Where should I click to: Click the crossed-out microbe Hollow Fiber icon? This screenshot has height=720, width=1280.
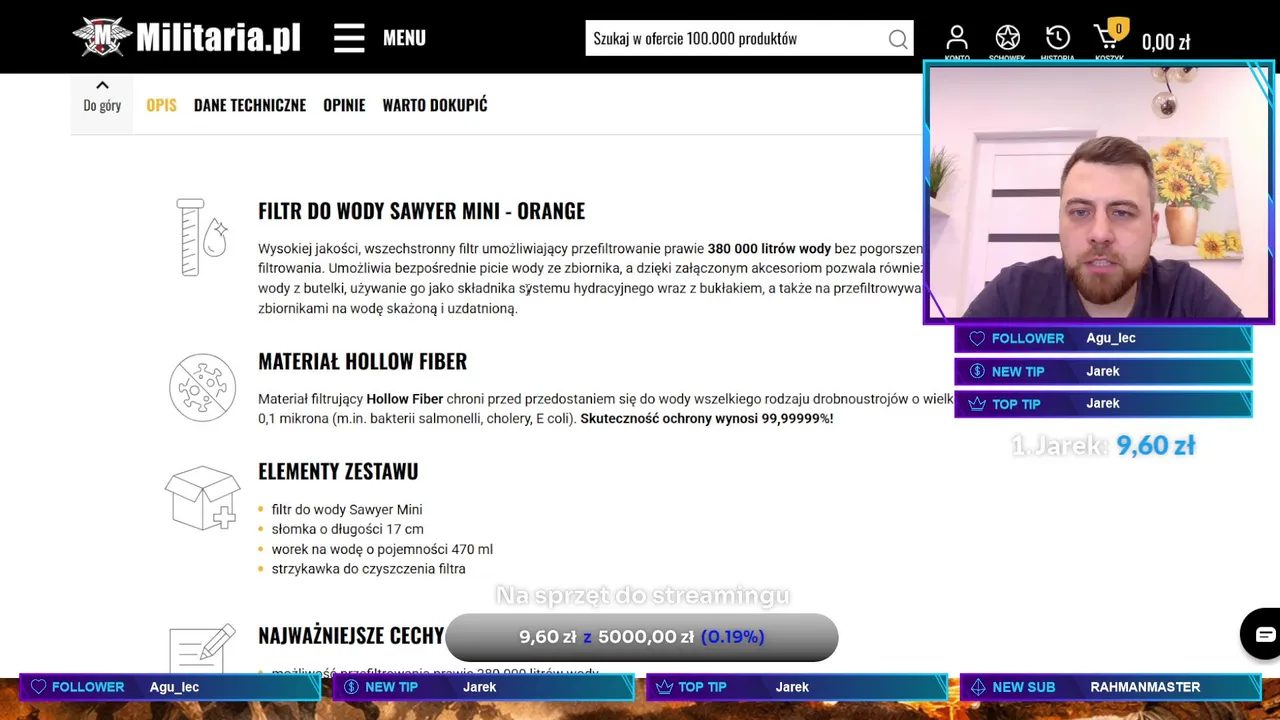pos(202,387)
